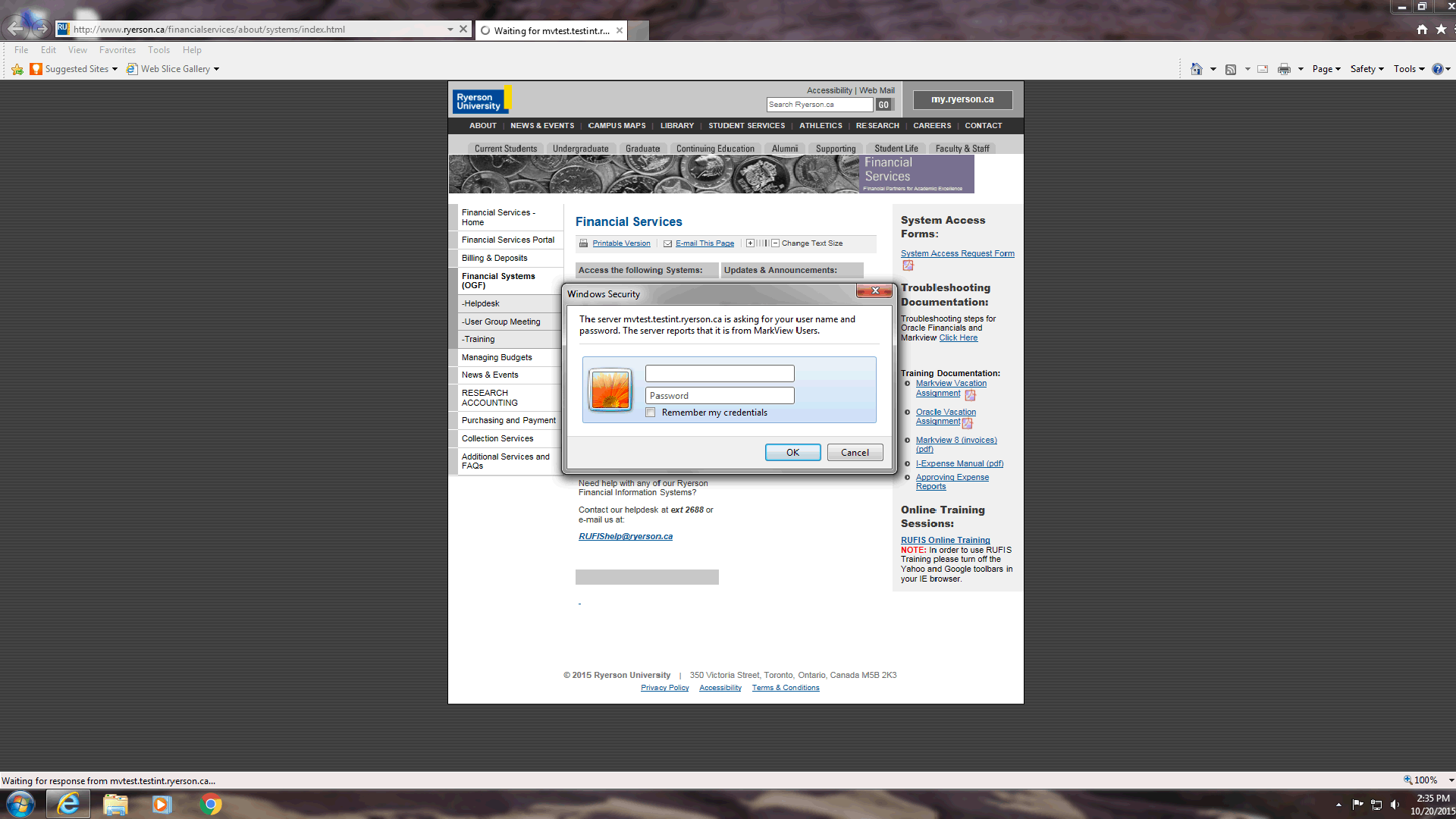Click the Home icon in command bar
Viewport: 1456px width, 819px height.
[x=1196, y=69]
